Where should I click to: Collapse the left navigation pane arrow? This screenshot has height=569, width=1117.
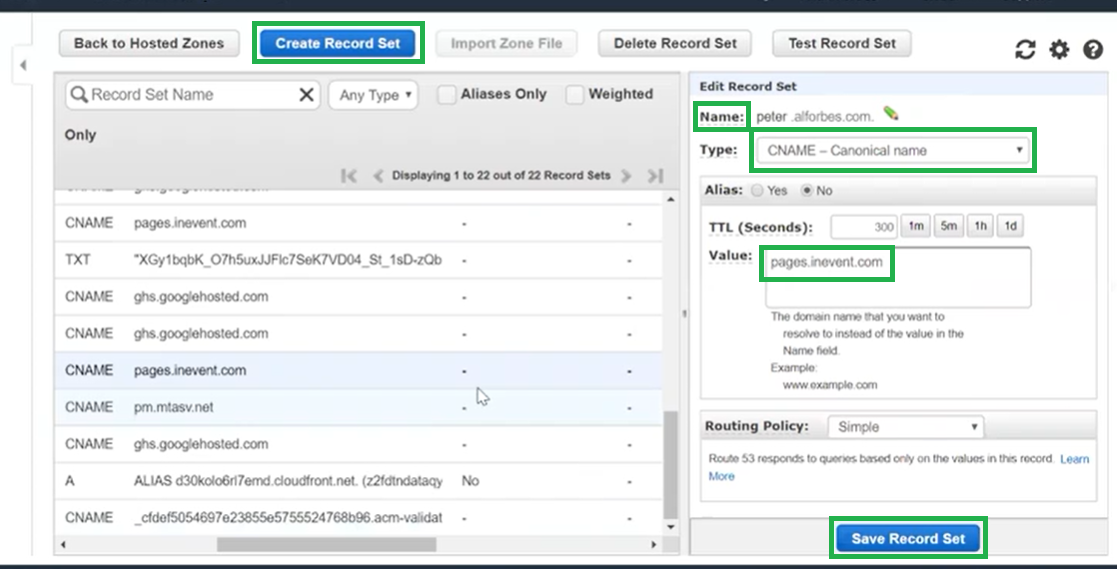pos(23,66)
